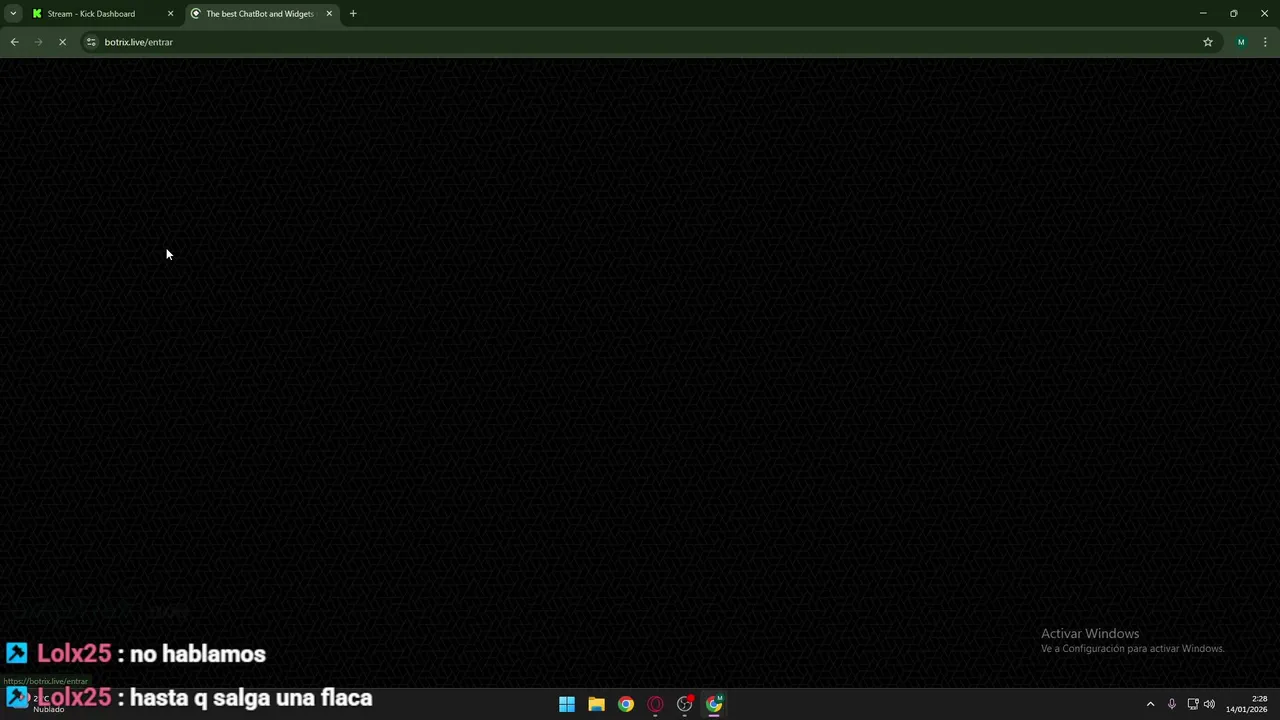View site information for botrix.live

(x=91, y=42)
